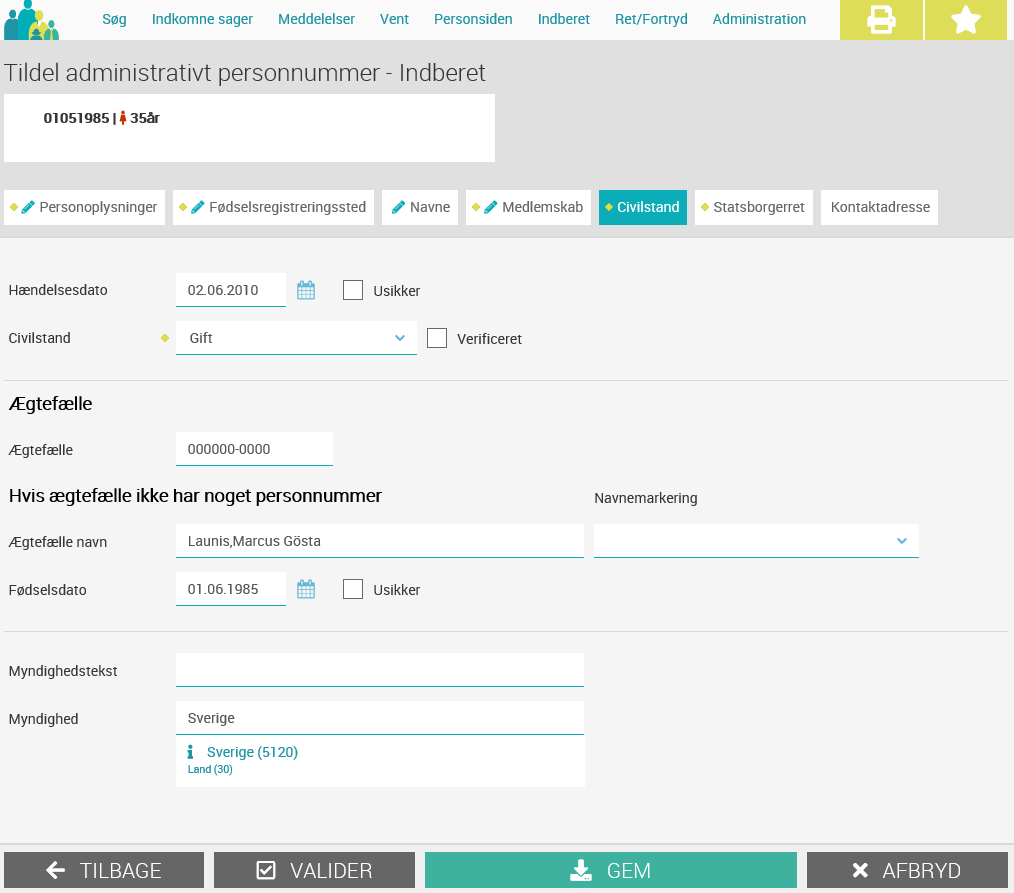The image size is (1014, 893).
Task: Click pencil icon on Navne tab
Action: click(x=399, y=207)
